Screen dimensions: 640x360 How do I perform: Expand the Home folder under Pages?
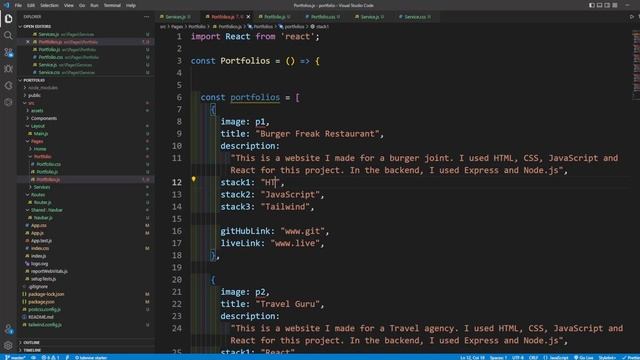40,149
